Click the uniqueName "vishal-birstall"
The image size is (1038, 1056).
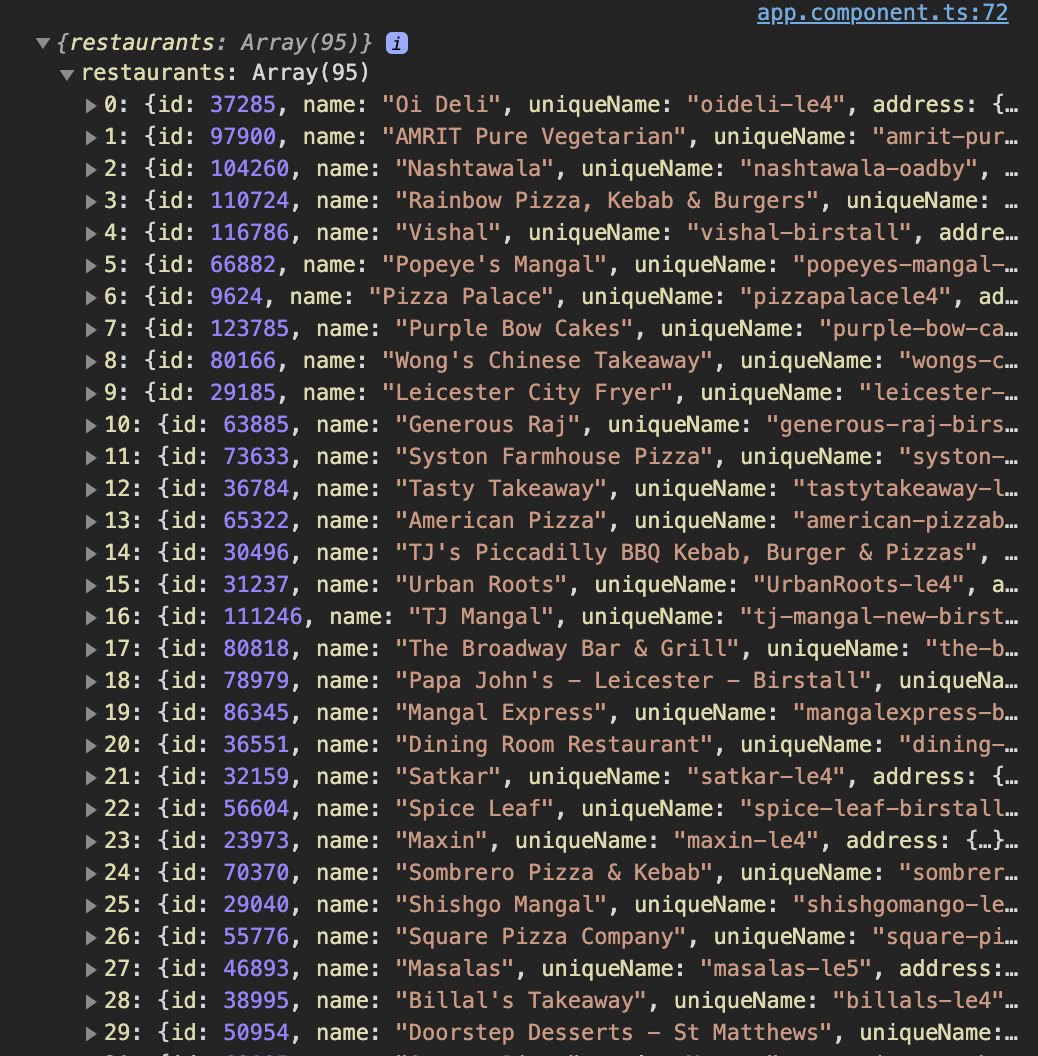(x=799, y=232)
